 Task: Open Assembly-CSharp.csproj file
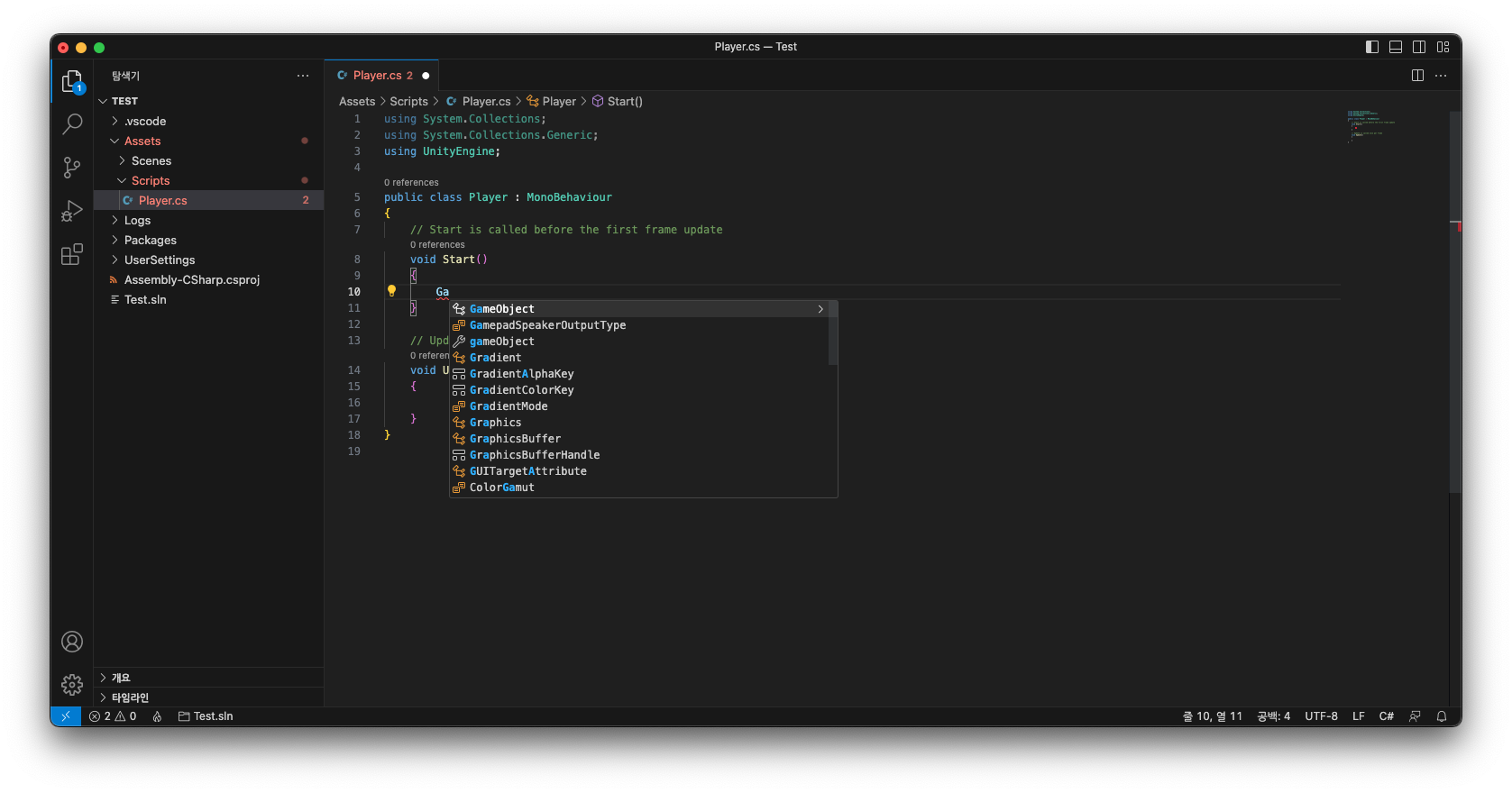pyautogui.click(x=209, y=279)
